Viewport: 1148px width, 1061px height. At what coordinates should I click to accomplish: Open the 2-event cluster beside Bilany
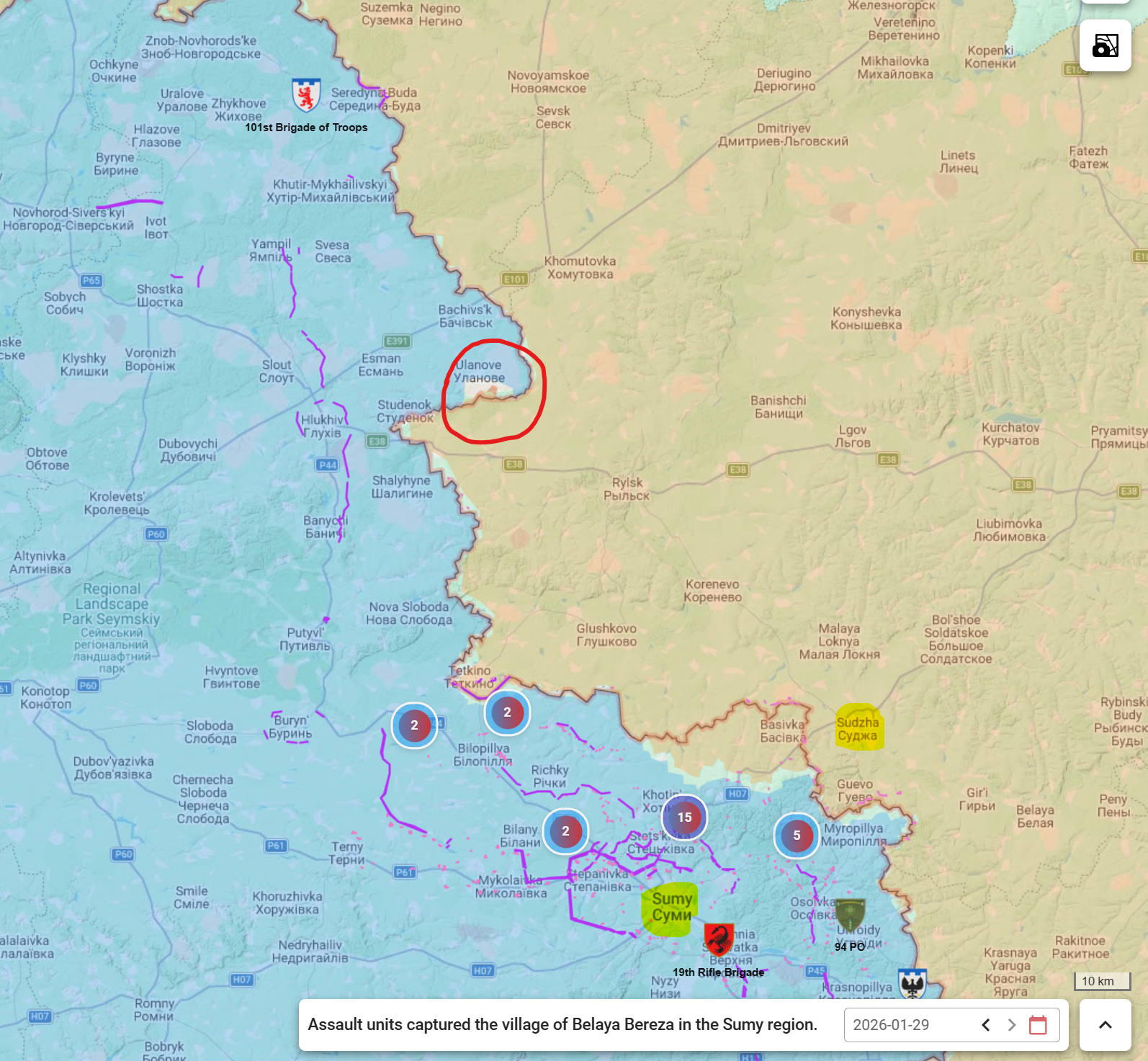click(565, 831)
